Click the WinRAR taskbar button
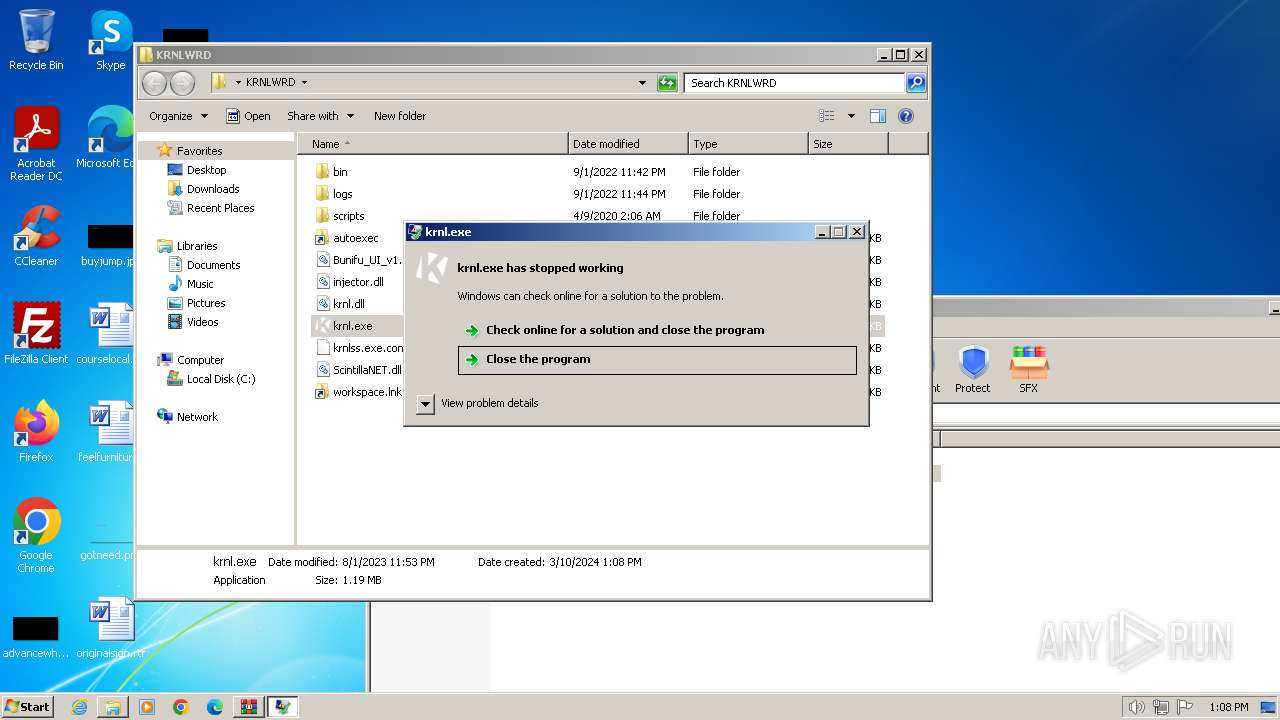Viewport: 1280px width, 720px height. [x=248, y=707]
